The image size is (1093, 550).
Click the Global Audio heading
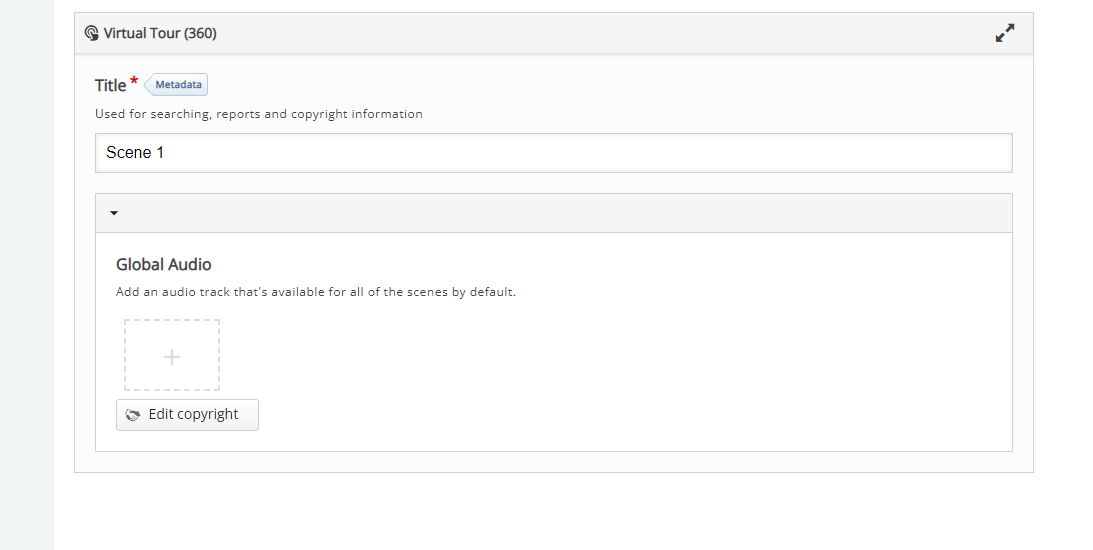pos(163,264)
